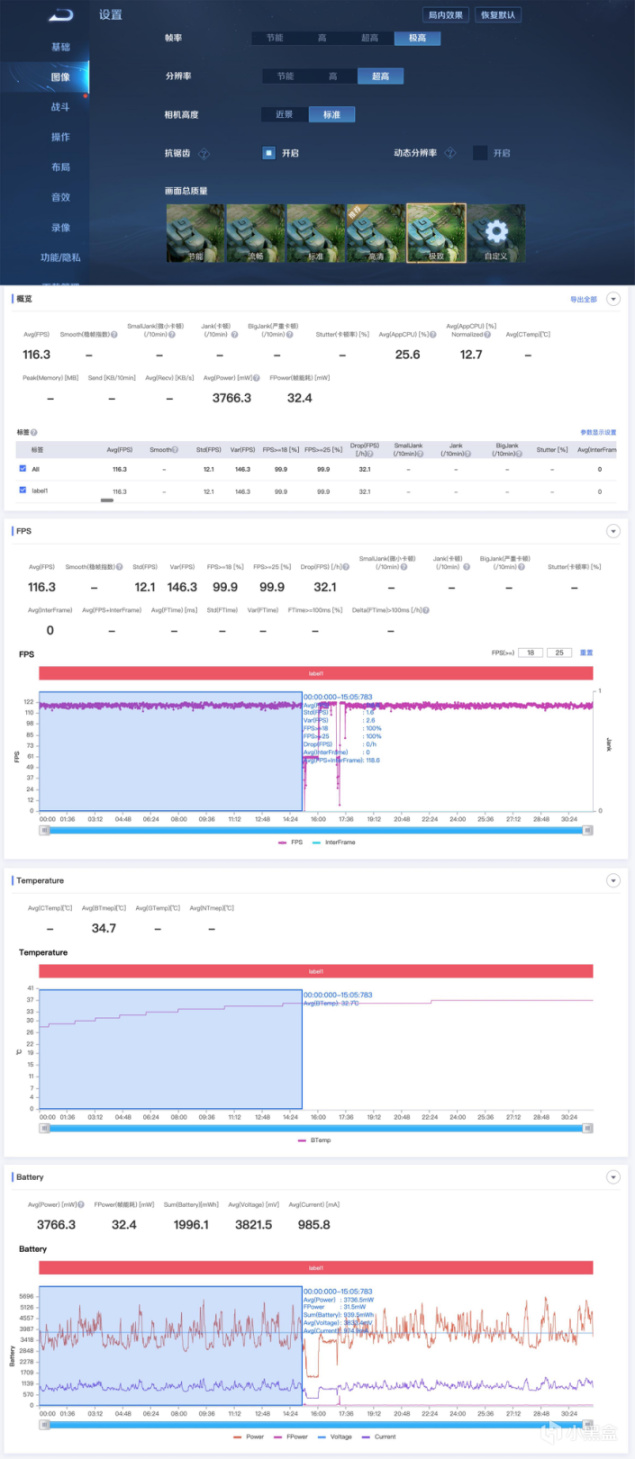Collapse the FPS section arrow

tap(613, 531)
